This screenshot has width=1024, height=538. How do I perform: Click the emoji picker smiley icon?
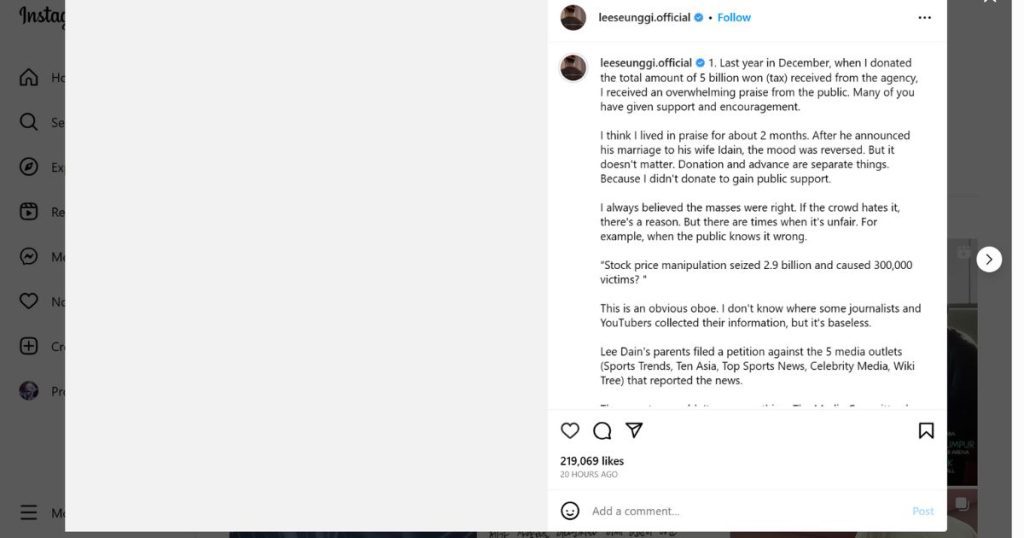click(570, 511)
